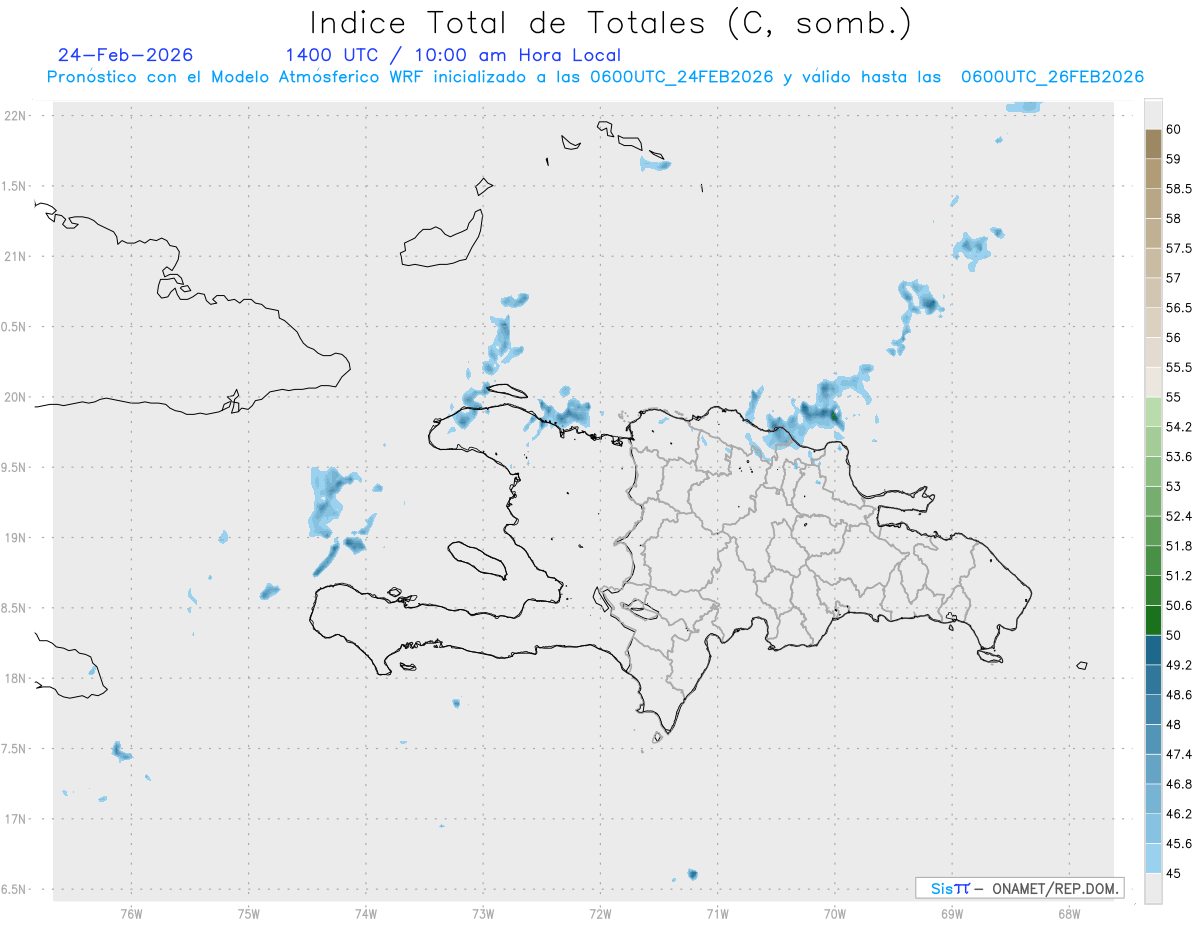The width and height of the screenshot is (1200, 927).
Task: Click the valid-until time '0600UTC_26FEB2026'
Action: (1052, 77)
